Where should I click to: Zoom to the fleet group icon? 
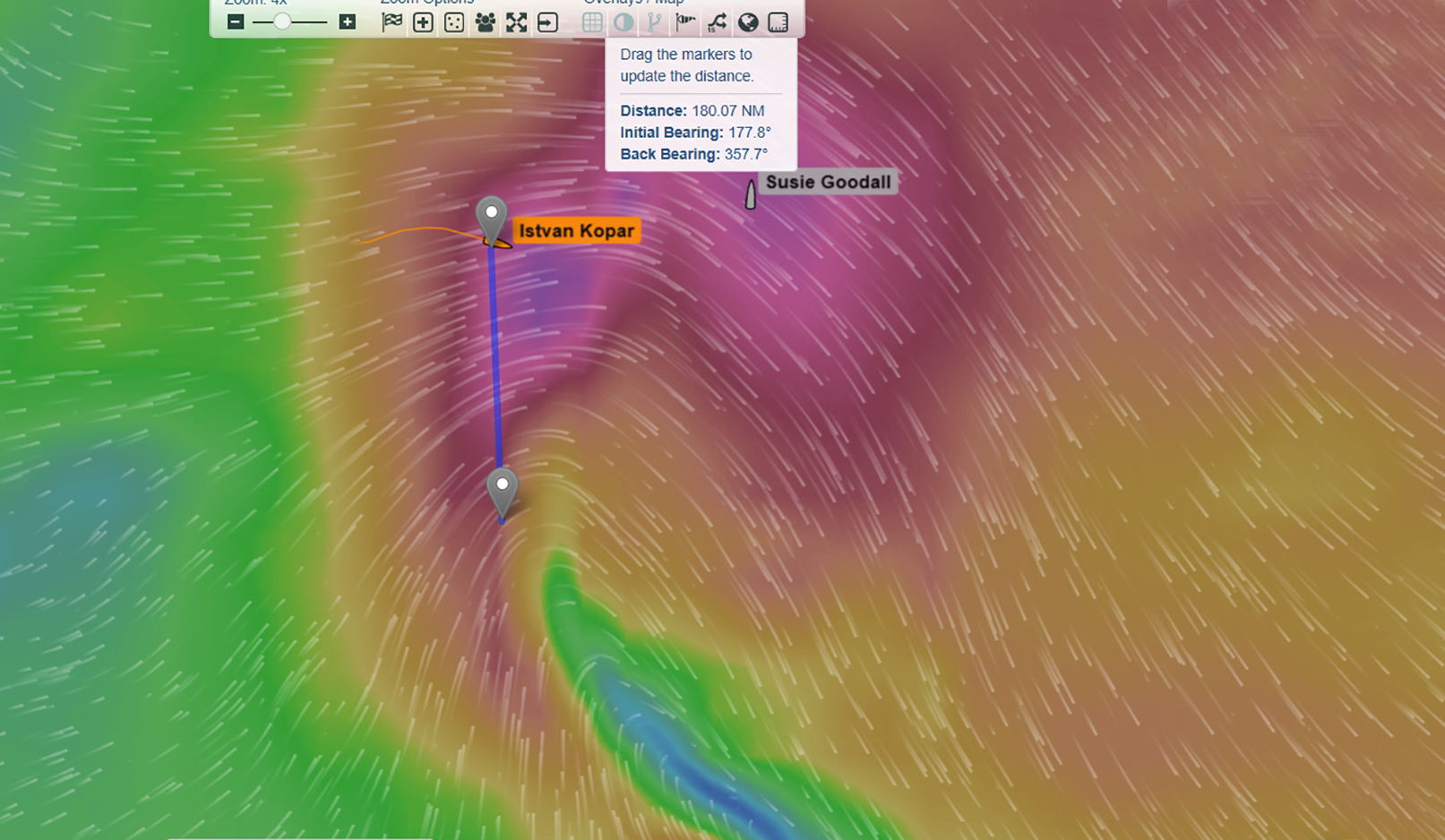pos(485,22)
